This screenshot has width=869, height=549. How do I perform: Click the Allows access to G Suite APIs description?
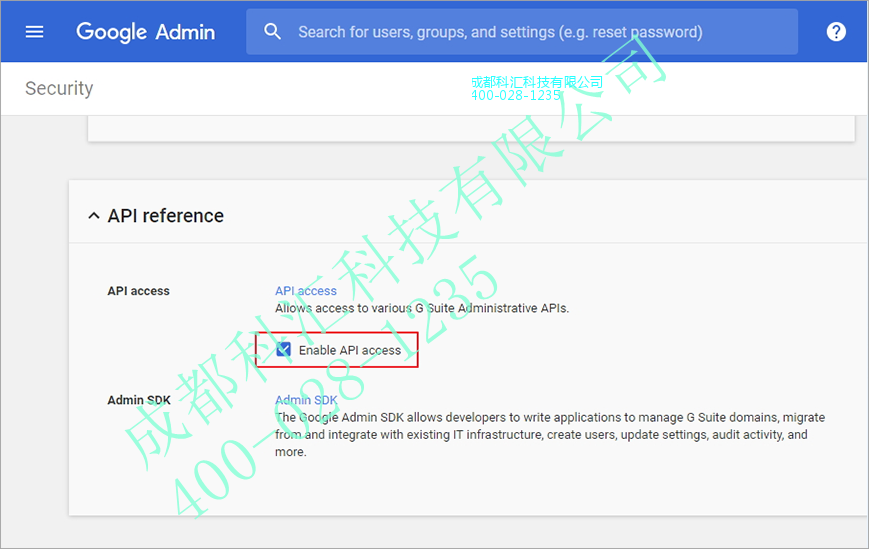coord(422,308)
